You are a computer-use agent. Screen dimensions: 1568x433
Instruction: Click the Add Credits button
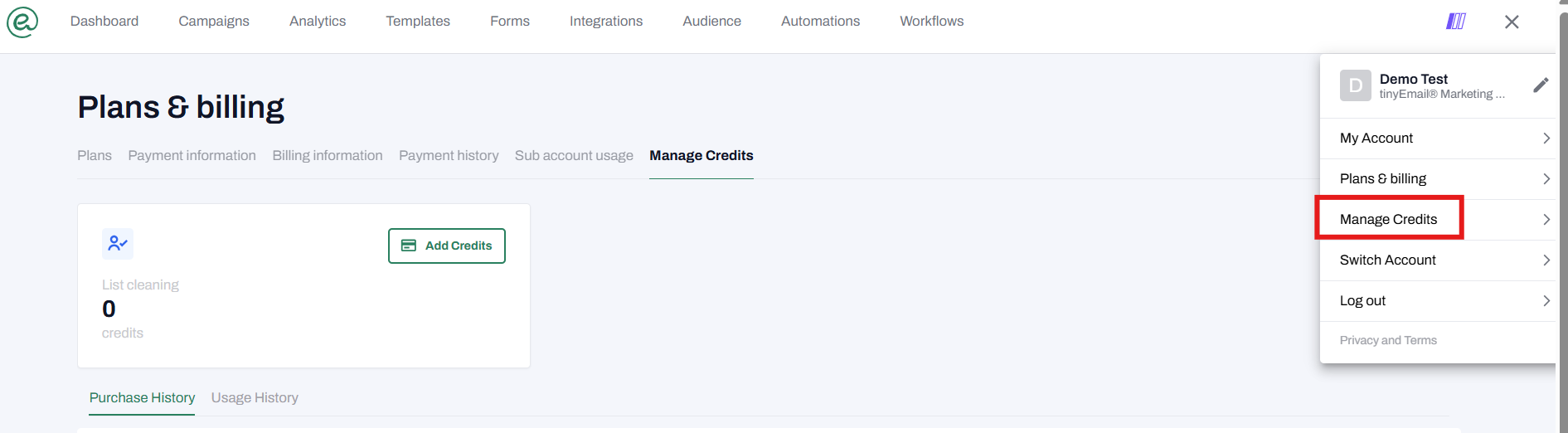[447, 246]
